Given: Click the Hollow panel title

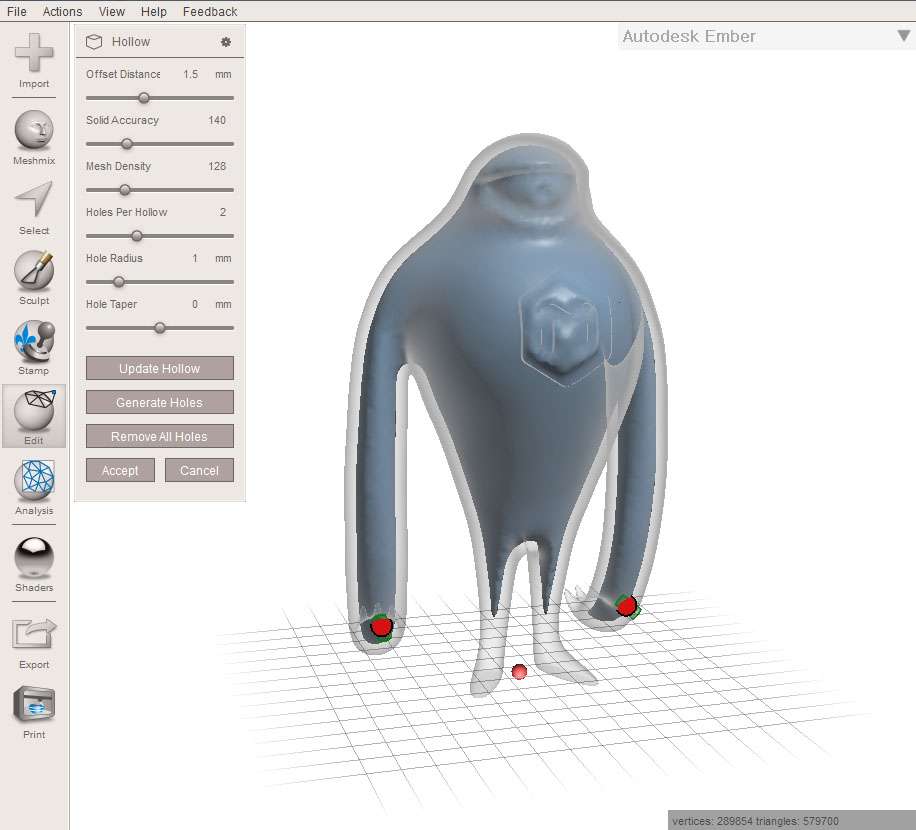Looking at the screenshot, I should click(131, 41).
